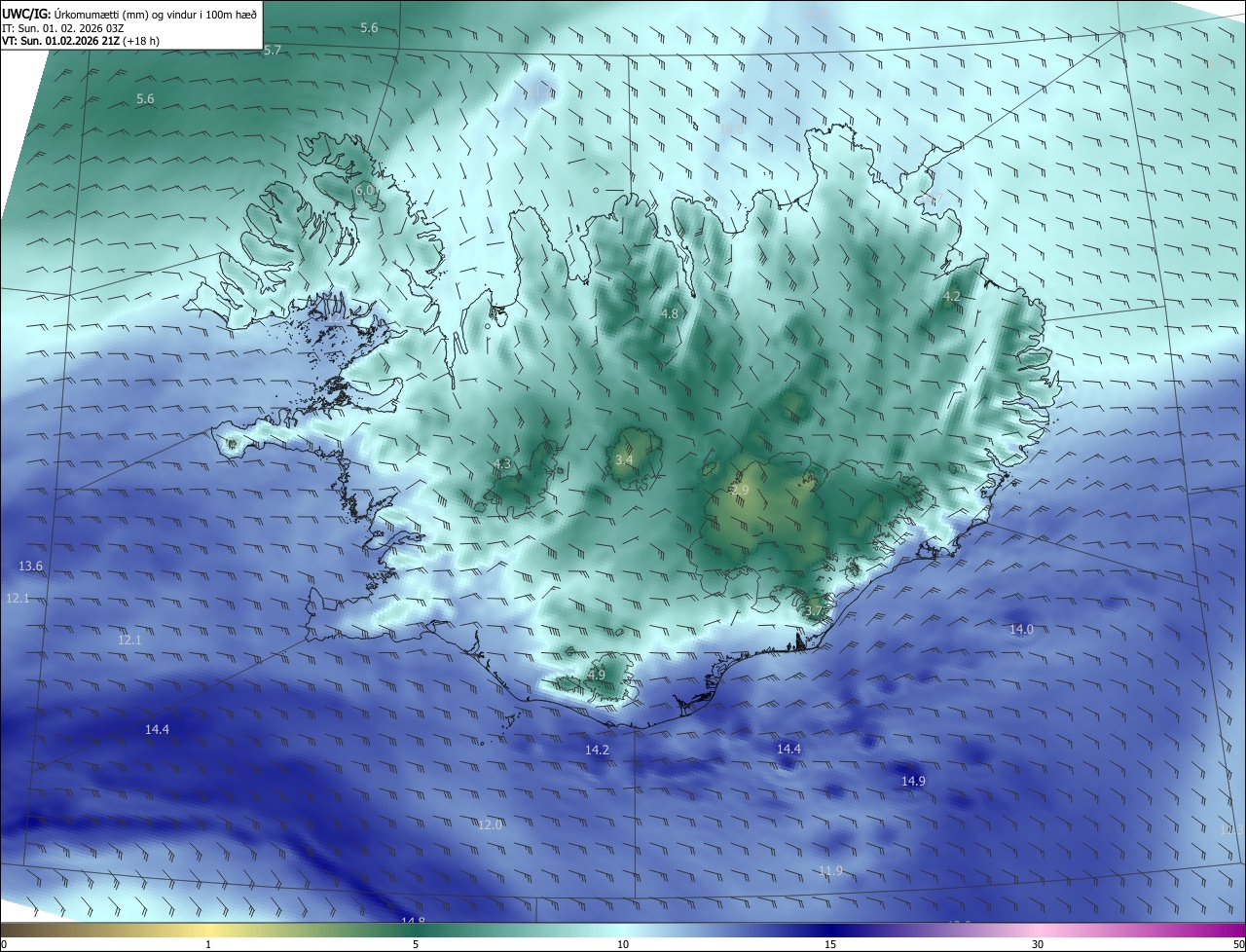Image resolution: width=1246 pixels, height=952 pixels.
Task: Click the 4.8 value on the map
Action: [x=669, y=313]
